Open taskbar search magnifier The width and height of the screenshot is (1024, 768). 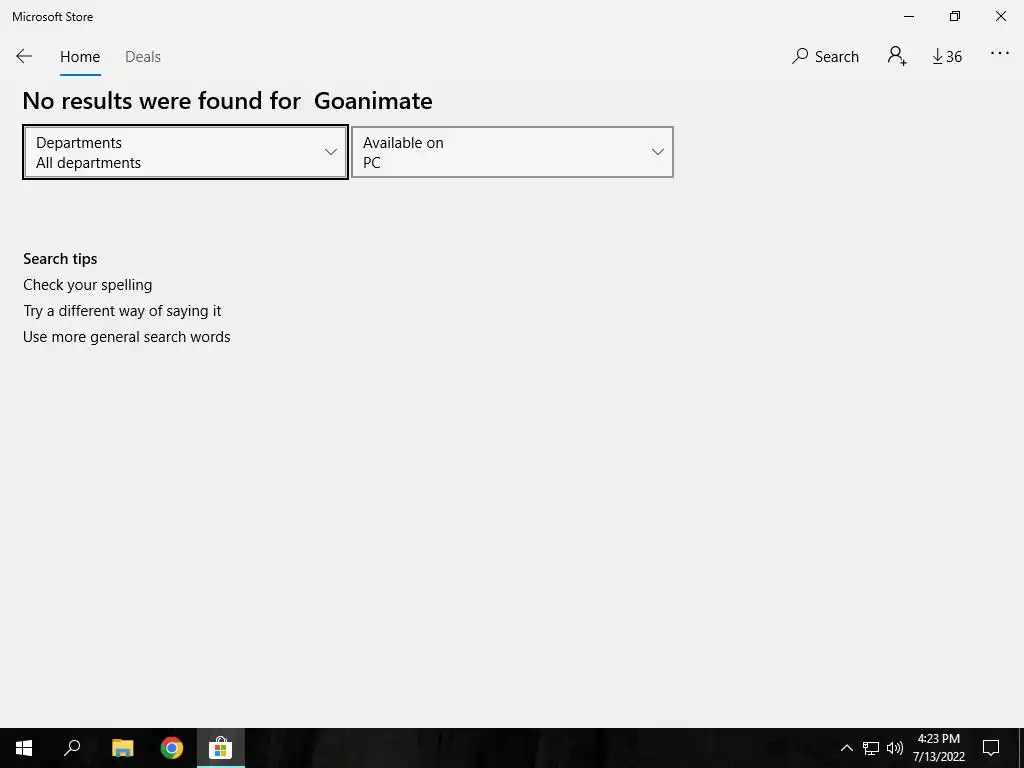tap(72, 748)
